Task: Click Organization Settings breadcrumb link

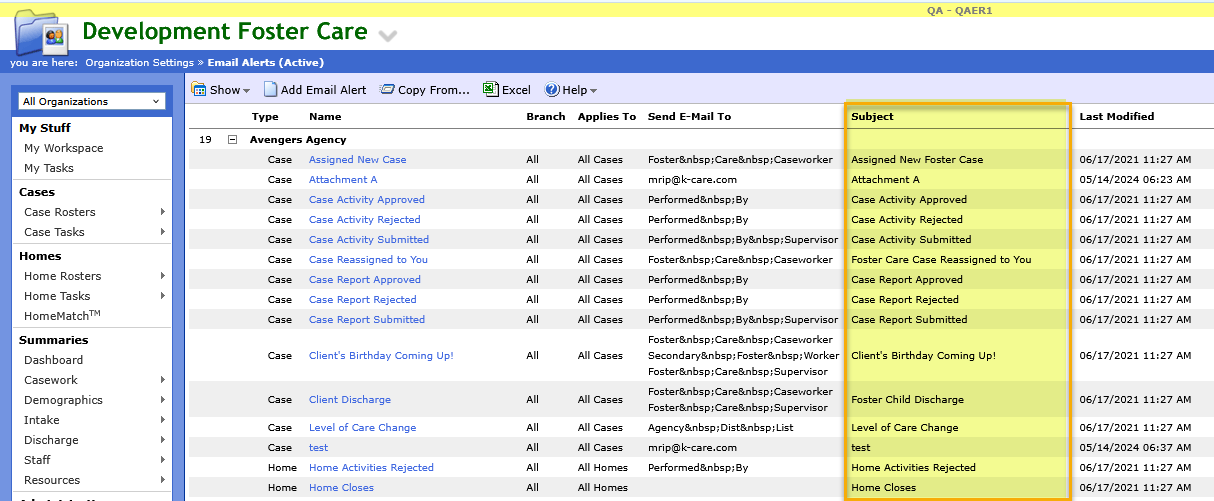Action: (x=140, y=62)
